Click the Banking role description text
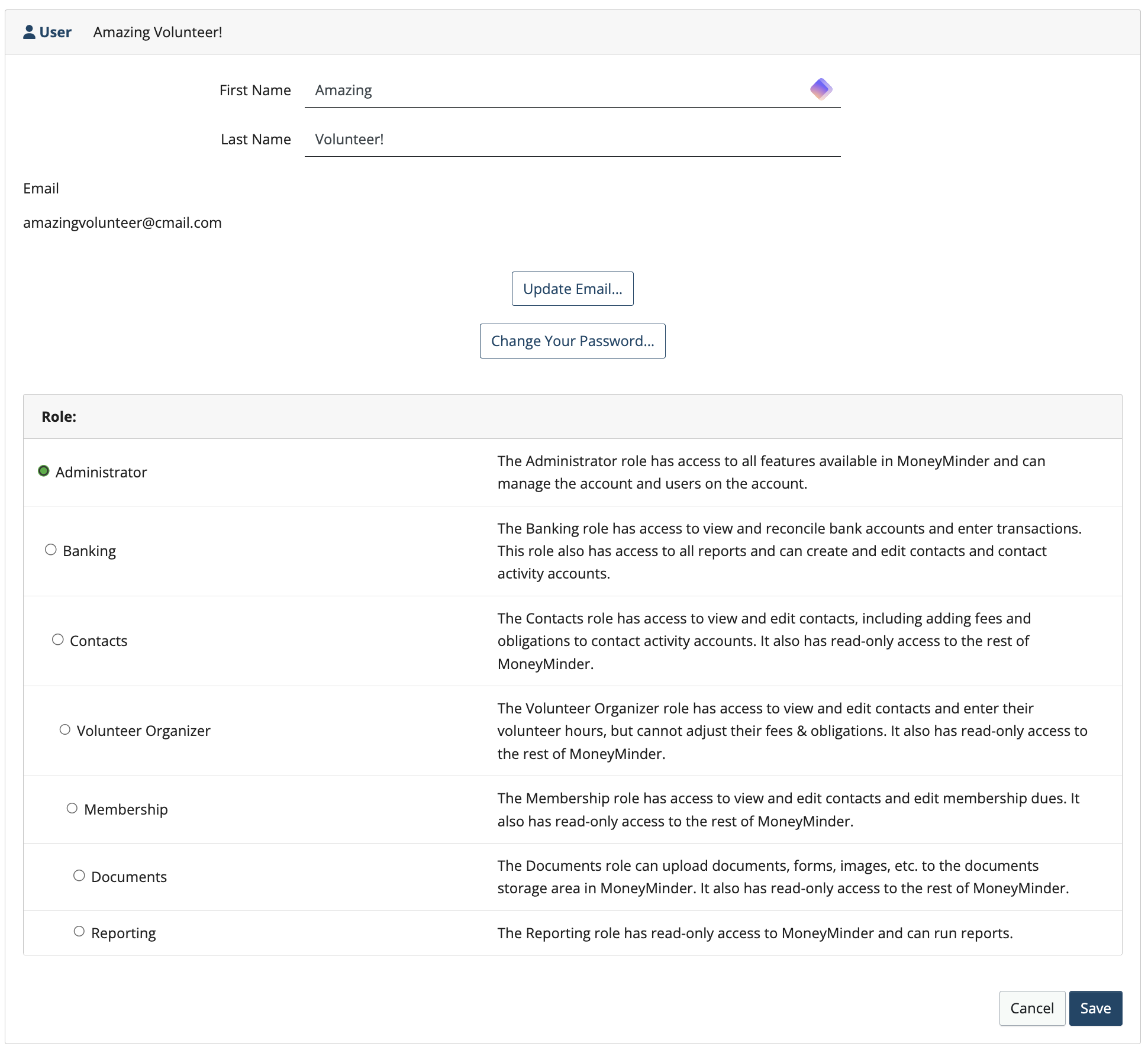The height and width of the screenshot is (1053, 1148). tap(789, 551)
